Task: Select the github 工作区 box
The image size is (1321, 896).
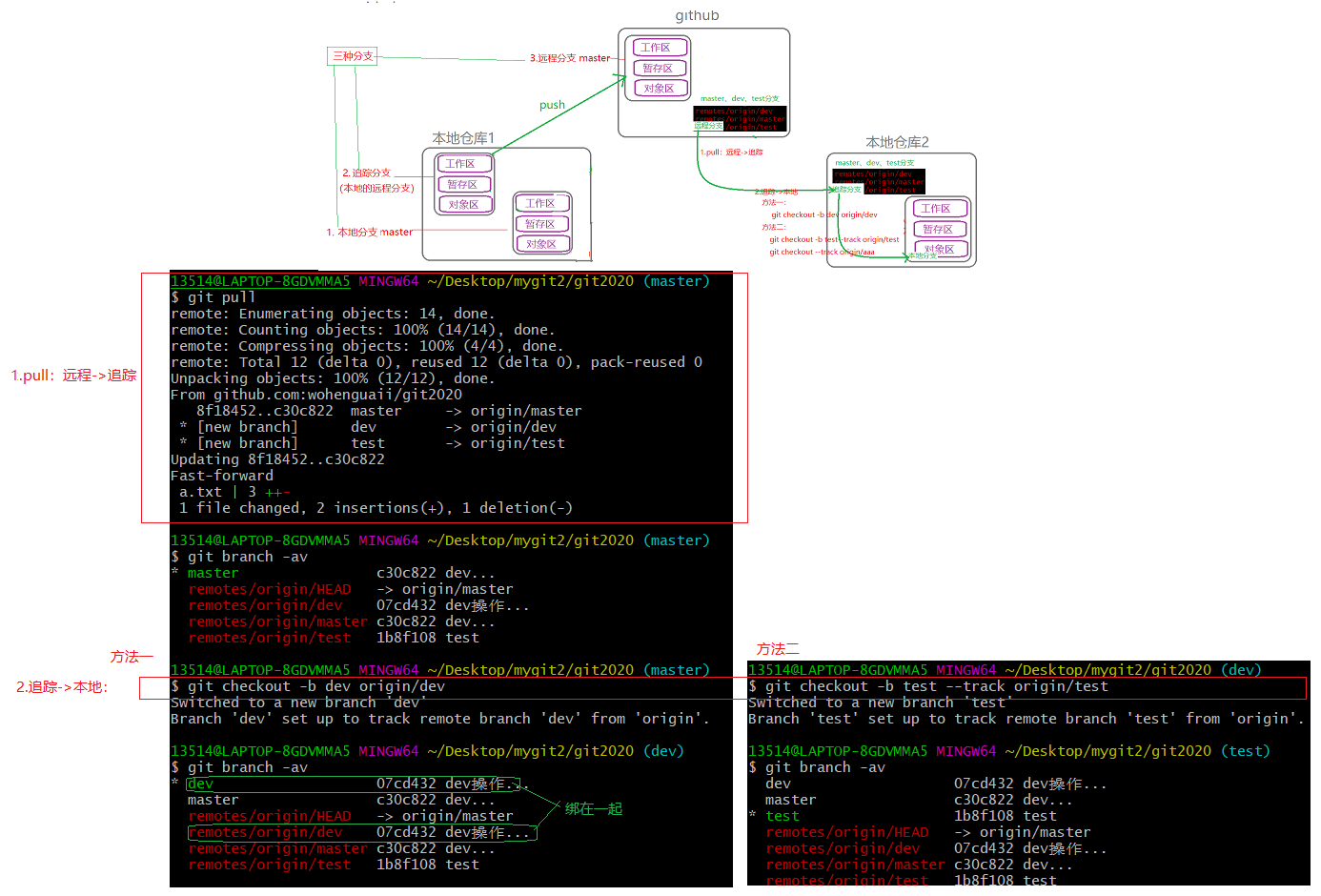Action: [x=656, y=48]
